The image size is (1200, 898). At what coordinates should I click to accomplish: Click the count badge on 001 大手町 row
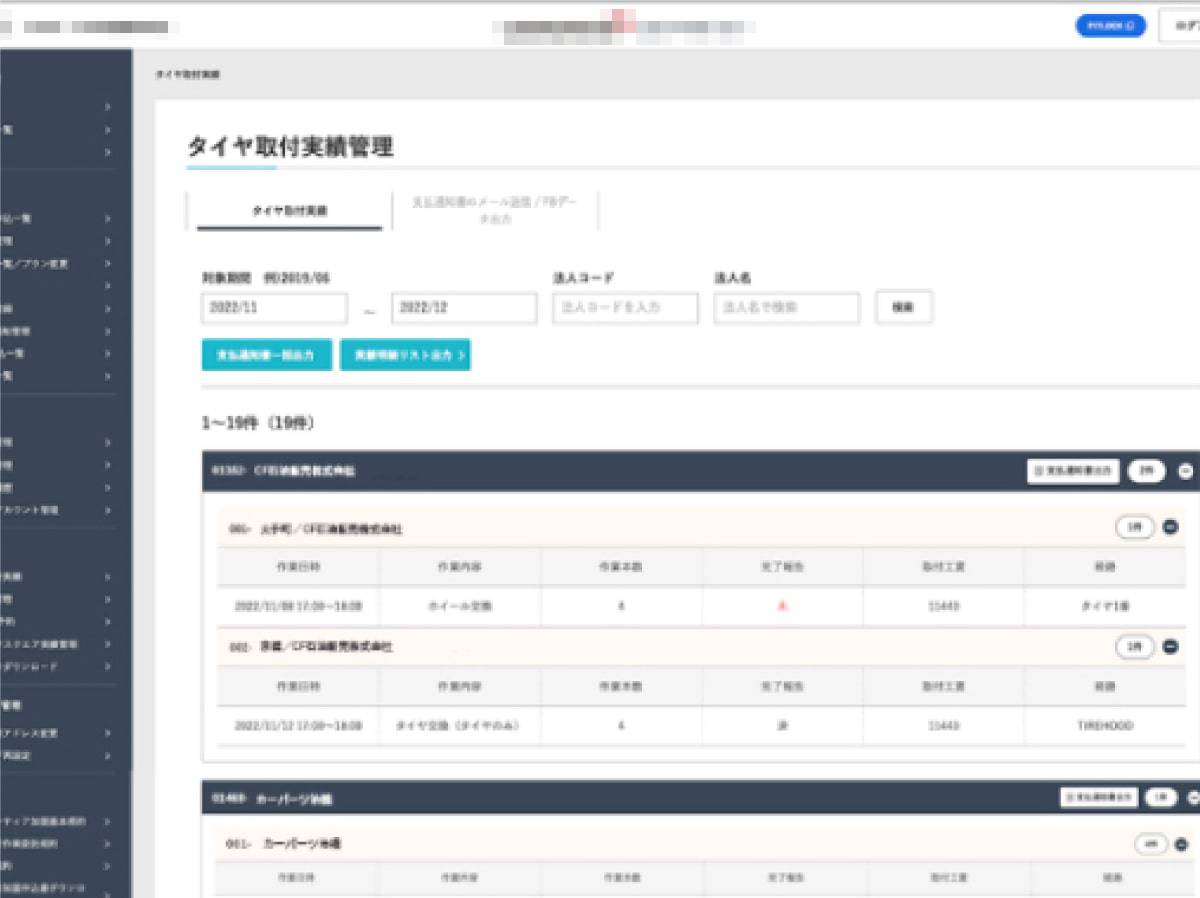(1134, 527)
